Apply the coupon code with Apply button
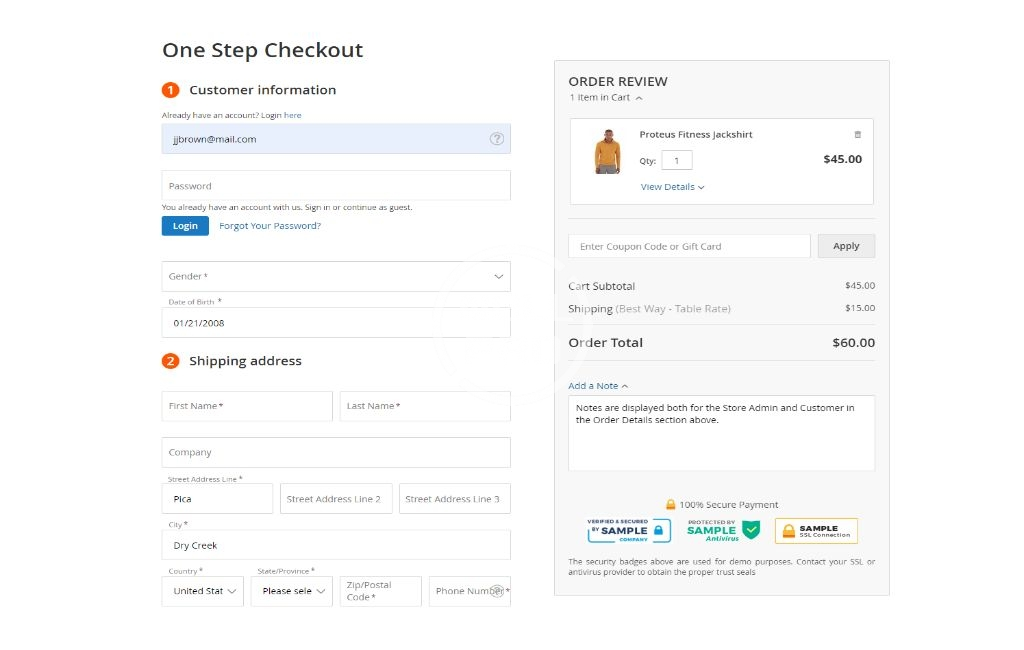 846,246
